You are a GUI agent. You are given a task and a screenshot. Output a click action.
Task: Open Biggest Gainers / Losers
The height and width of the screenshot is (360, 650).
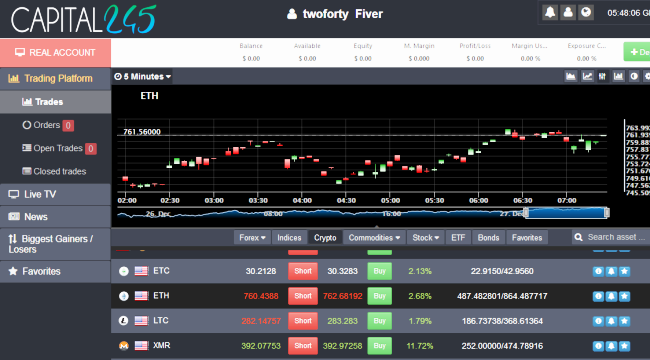coord(55,244)
